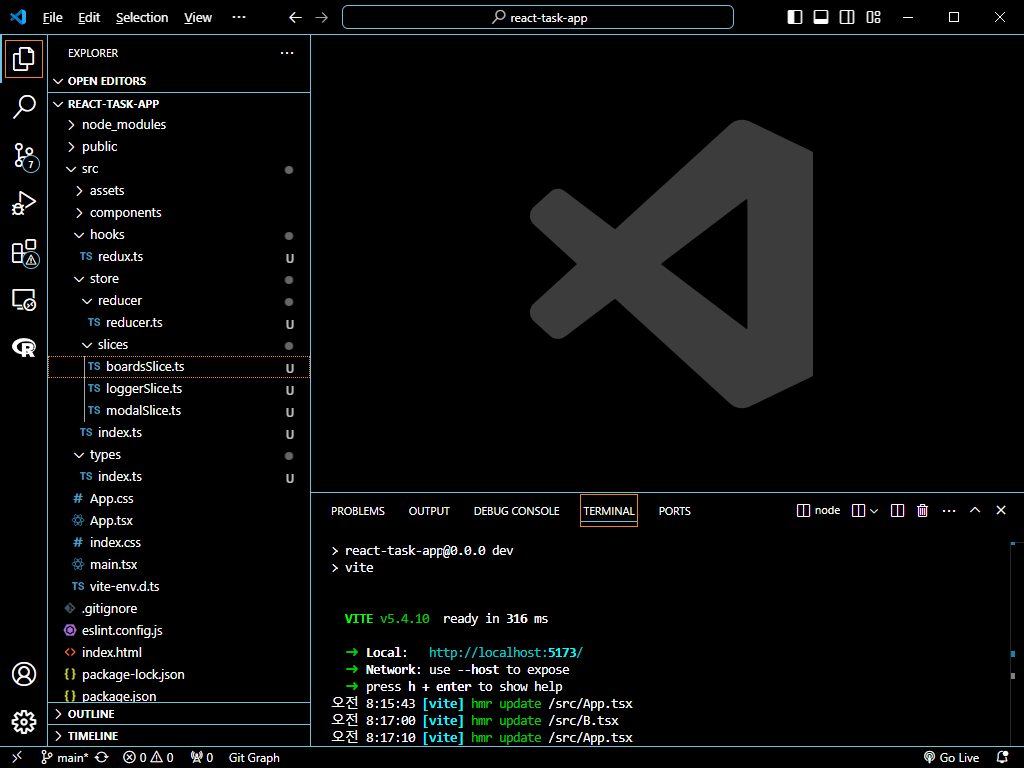Open the localhost:5173 link in terminal

[x=505, y=652]
